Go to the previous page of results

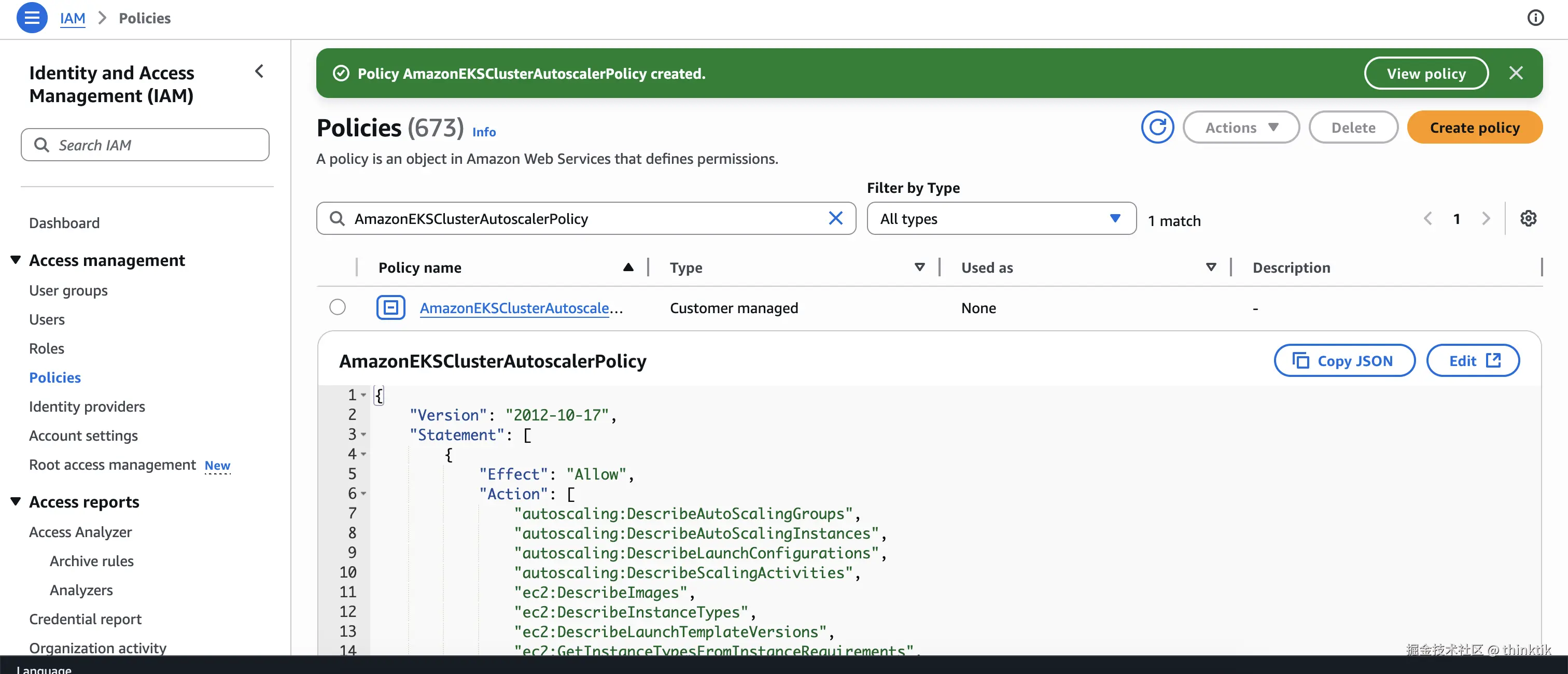(1427, 218)
